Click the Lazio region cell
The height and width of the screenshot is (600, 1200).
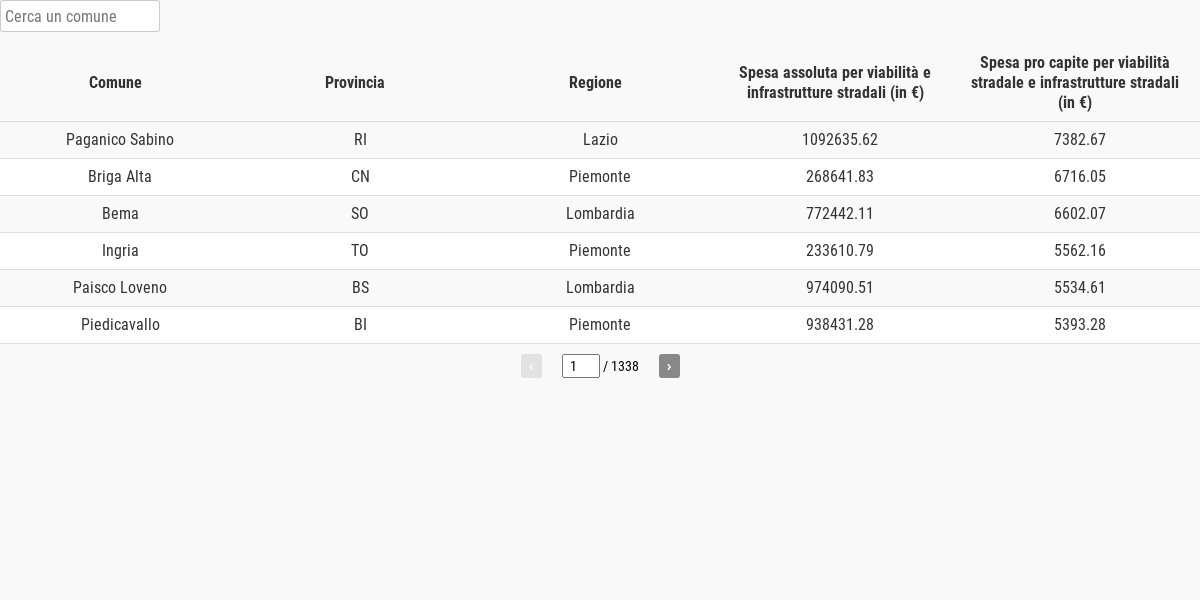tap(600, 140)
